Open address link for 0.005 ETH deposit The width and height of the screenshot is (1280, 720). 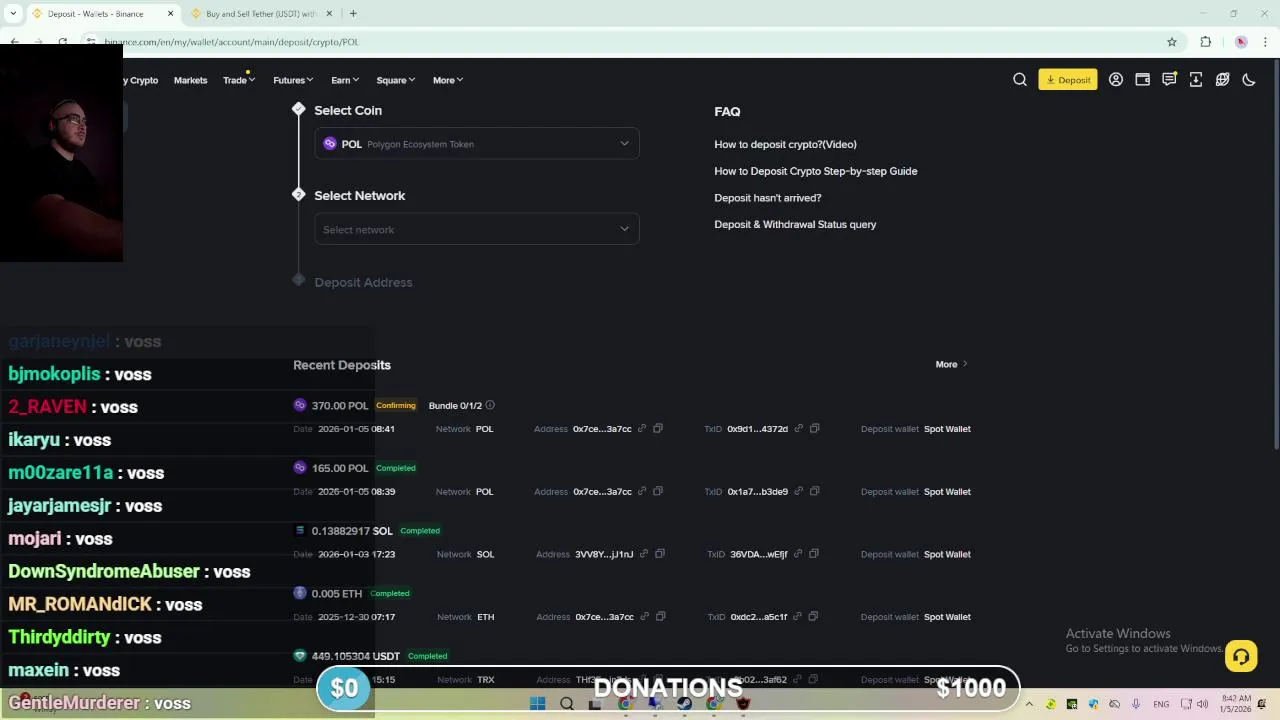(644, 617)
